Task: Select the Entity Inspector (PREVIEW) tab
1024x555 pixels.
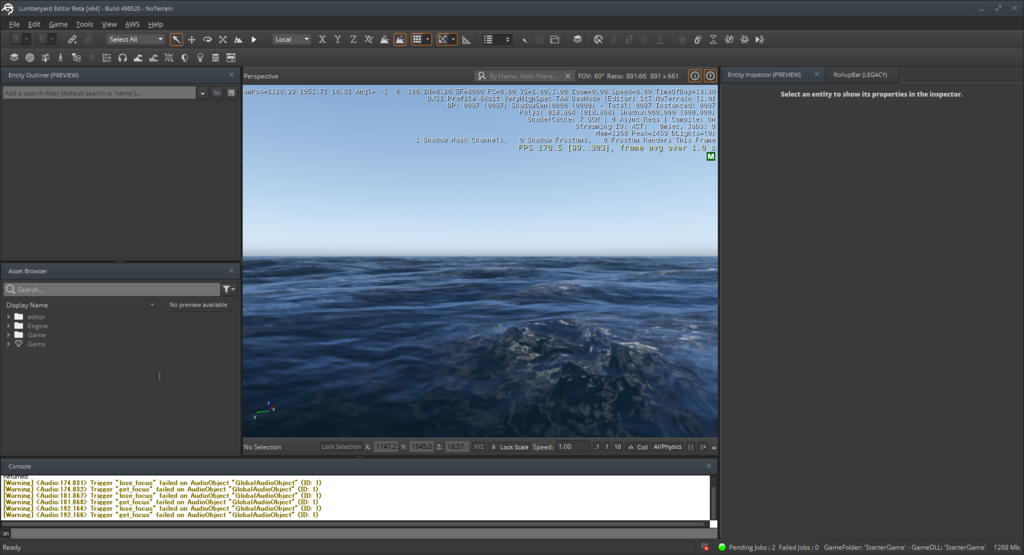Action: click(764, 75)
